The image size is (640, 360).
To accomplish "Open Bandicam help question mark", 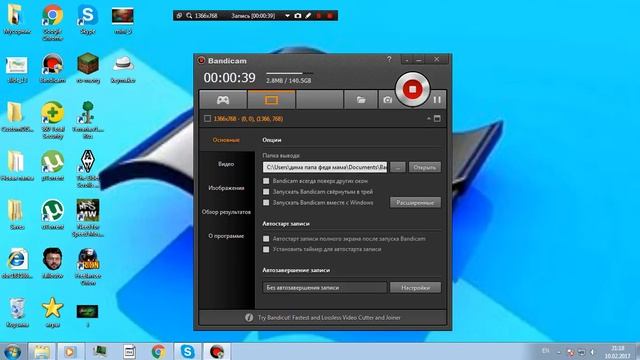I will pos(389,59).
